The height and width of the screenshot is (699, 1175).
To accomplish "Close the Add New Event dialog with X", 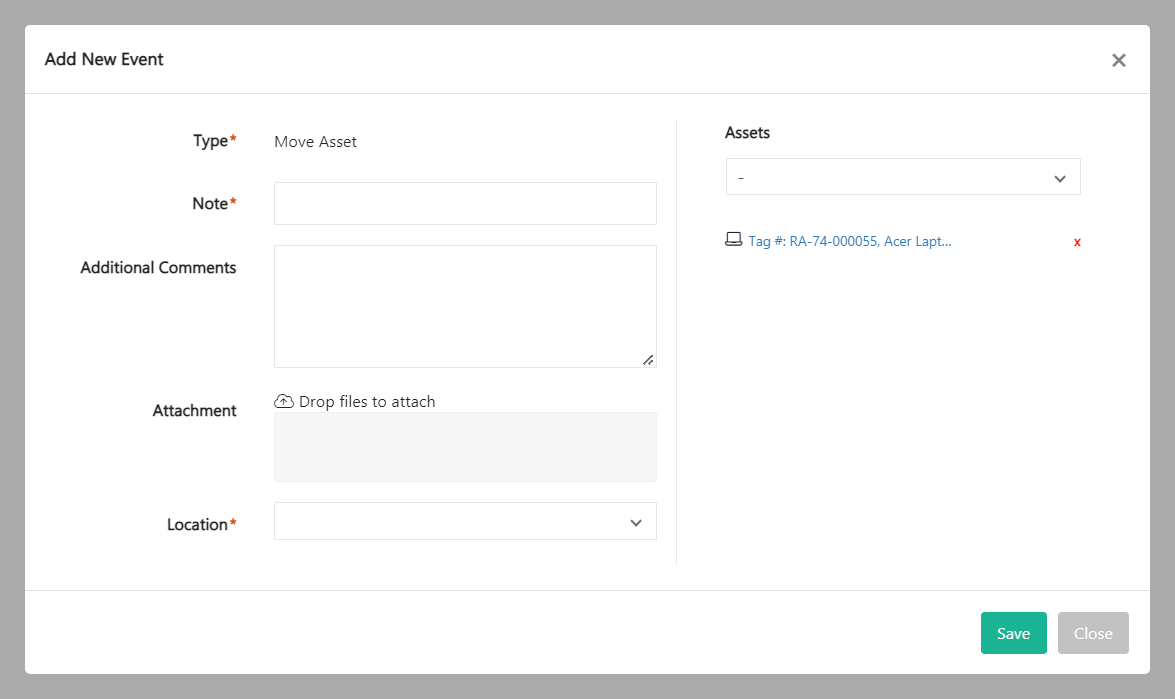I will coord(1118,60).
